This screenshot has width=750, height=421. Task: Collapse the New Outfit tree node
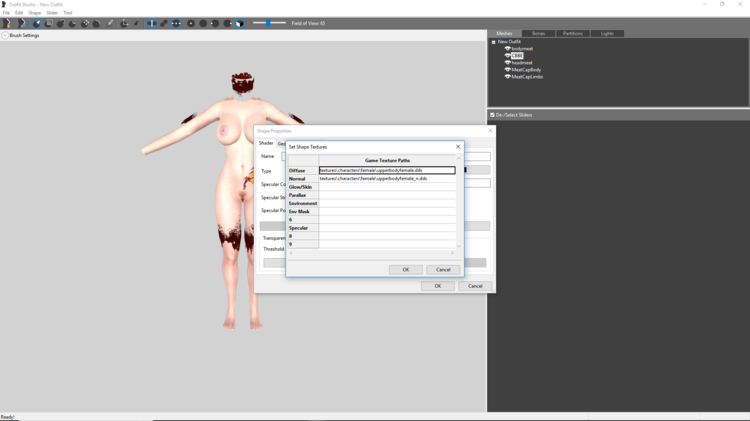click(x=494, y=42)
